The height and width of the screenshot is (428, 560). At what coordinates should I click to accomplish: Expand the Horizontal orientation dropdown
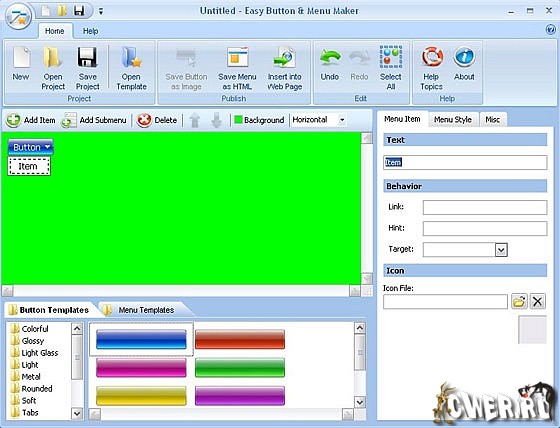click(342, 120)
